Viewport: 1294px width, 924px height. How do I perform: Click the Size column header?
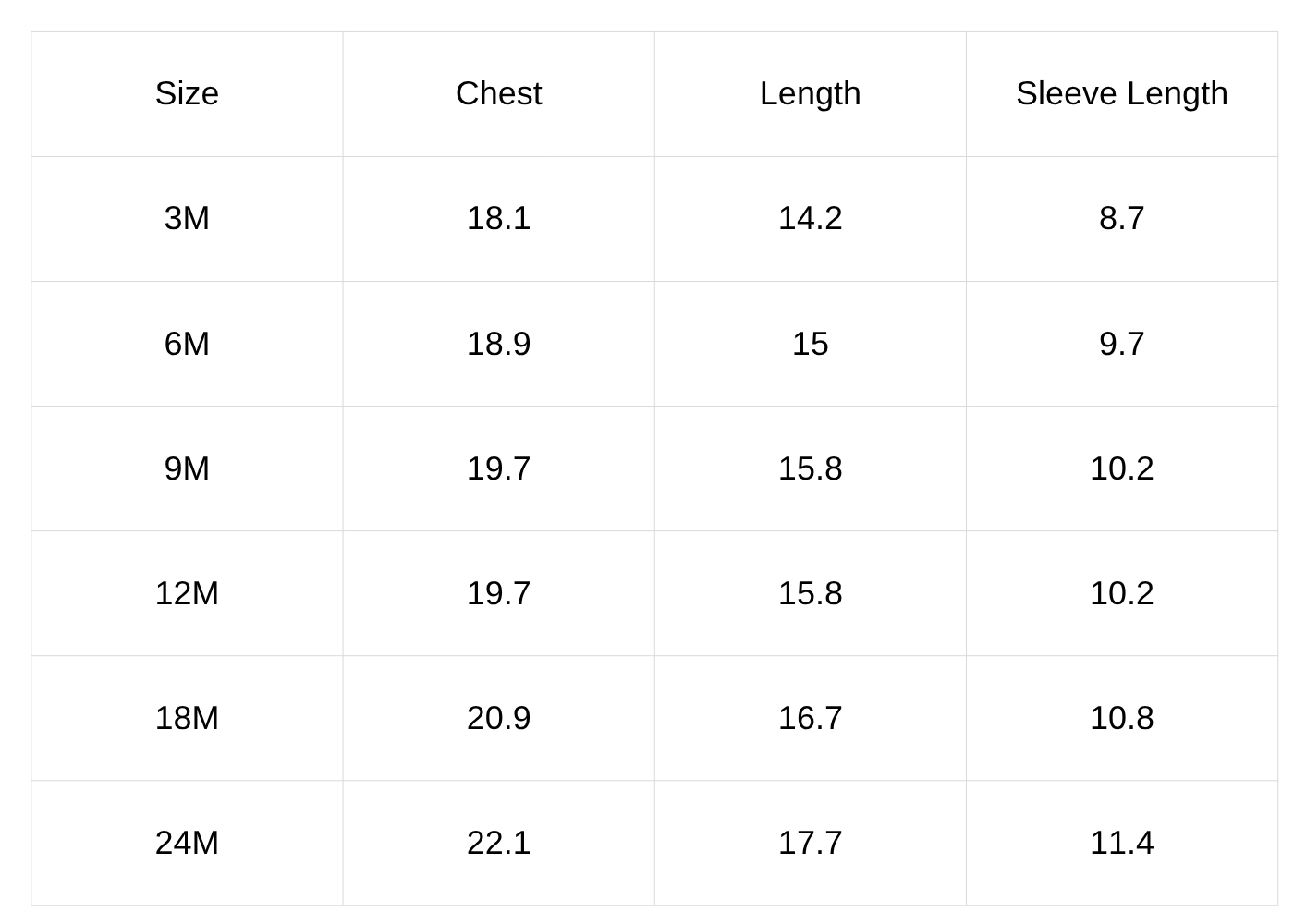[x=187, y=93]
